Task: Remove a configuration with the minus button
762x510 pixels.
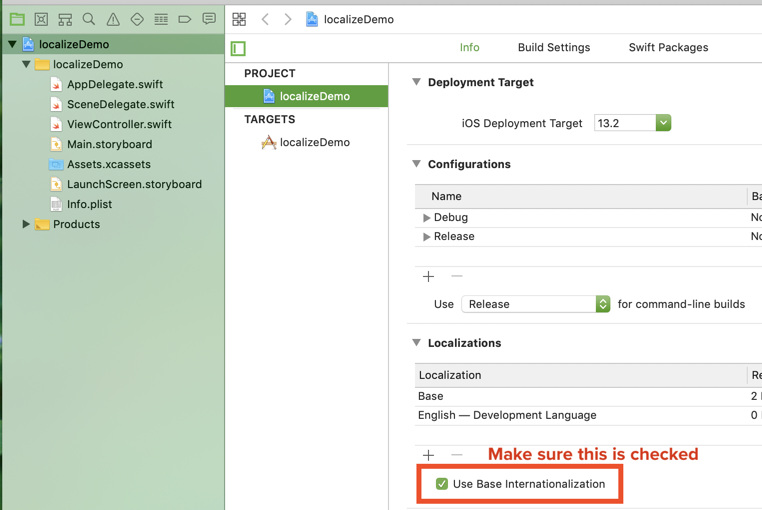Action: coord(457,276)
